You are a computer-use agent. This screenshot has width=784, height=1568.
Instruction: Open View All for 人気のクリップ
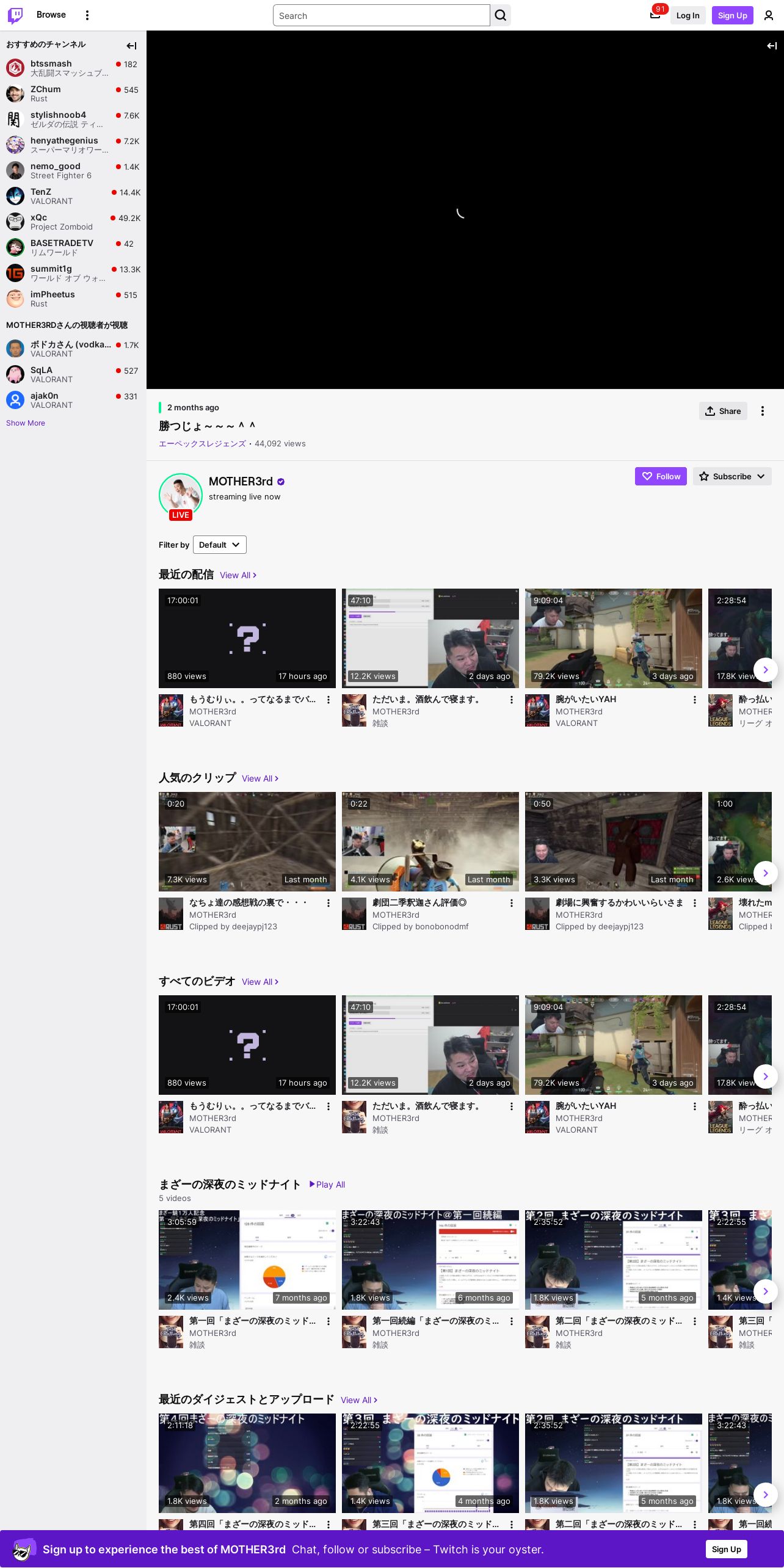[x=260, y=779]
